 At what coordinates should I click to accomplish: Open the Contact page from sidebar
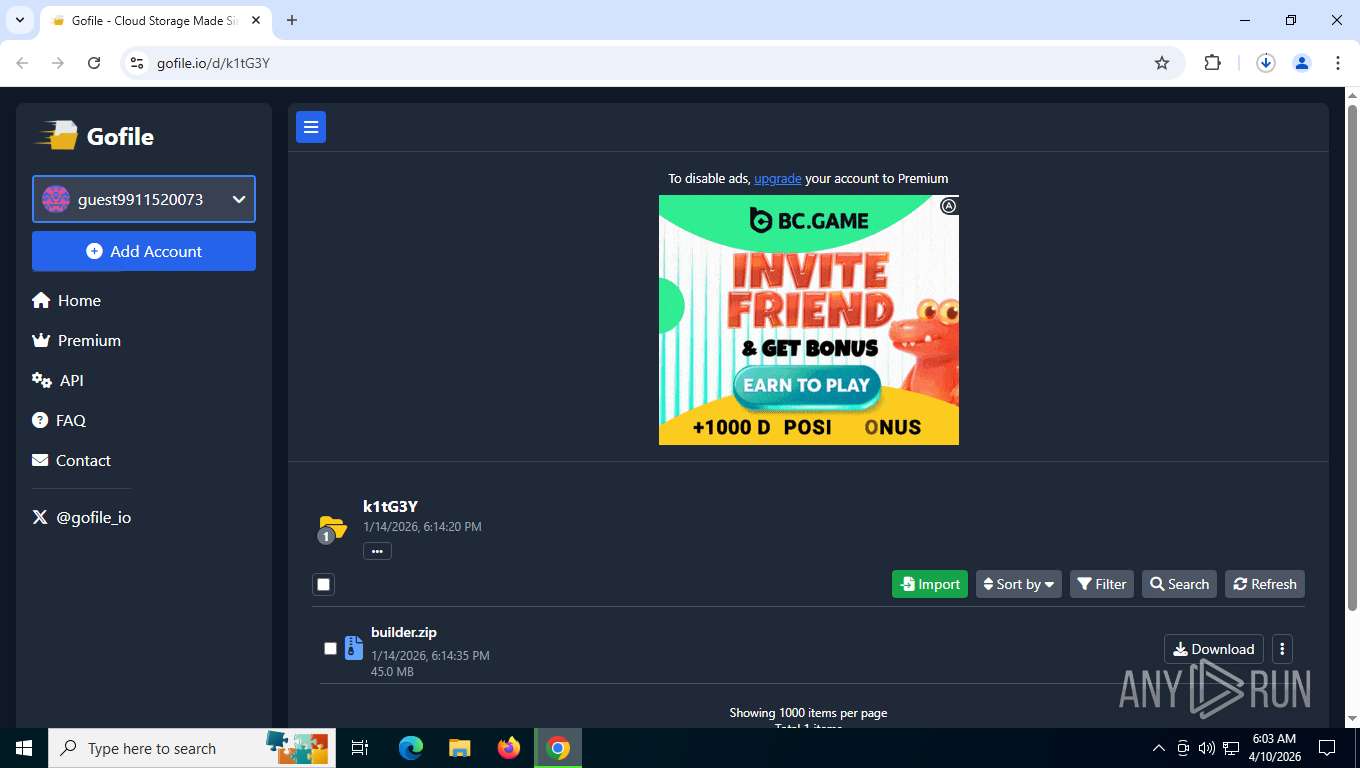tap(71, 460)
